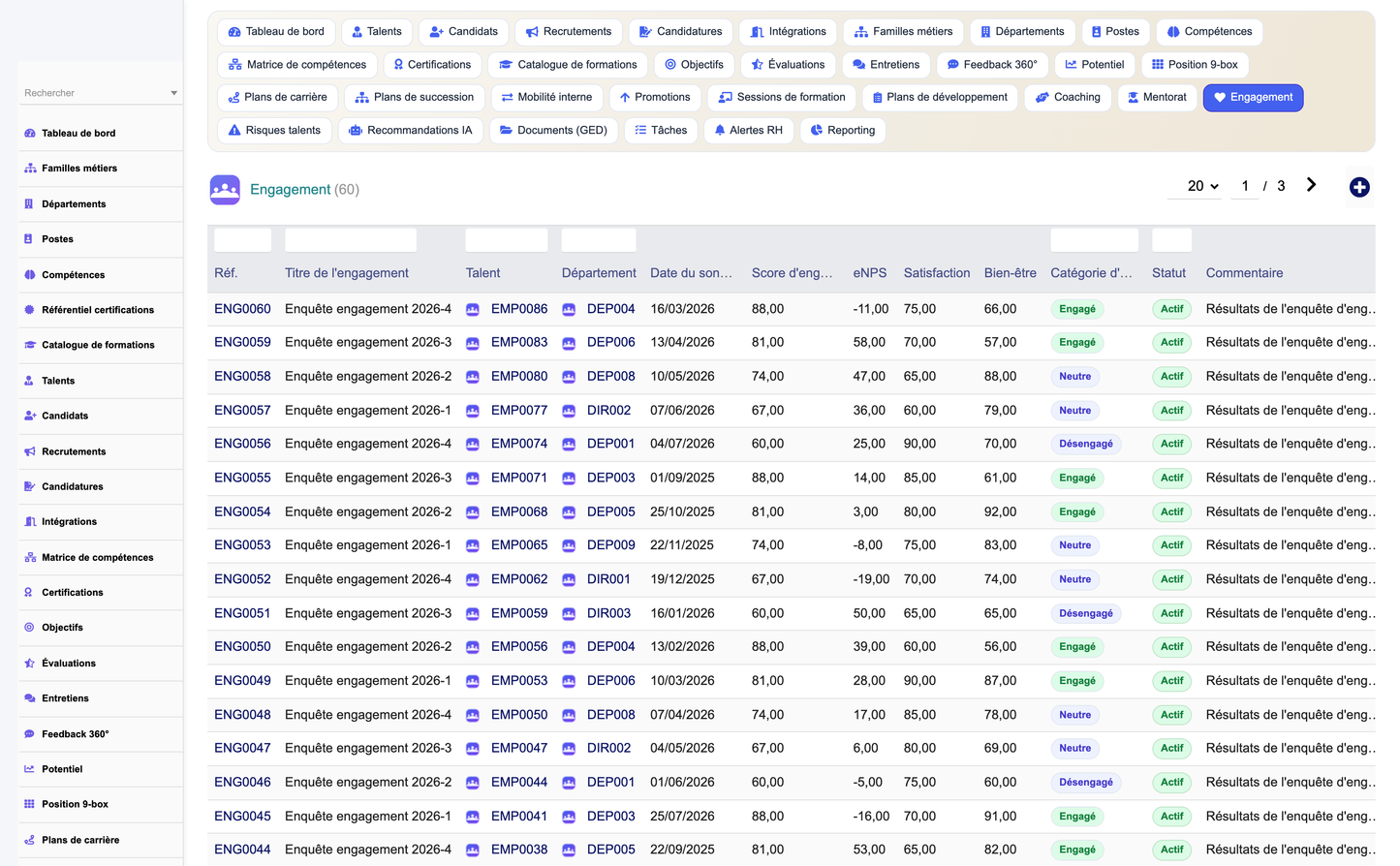The height and width of the screenshot is (866, 1400).
Task: Open Position 9-box grid shortcut
Action: pyautogui.click(x=1195, y=65)
